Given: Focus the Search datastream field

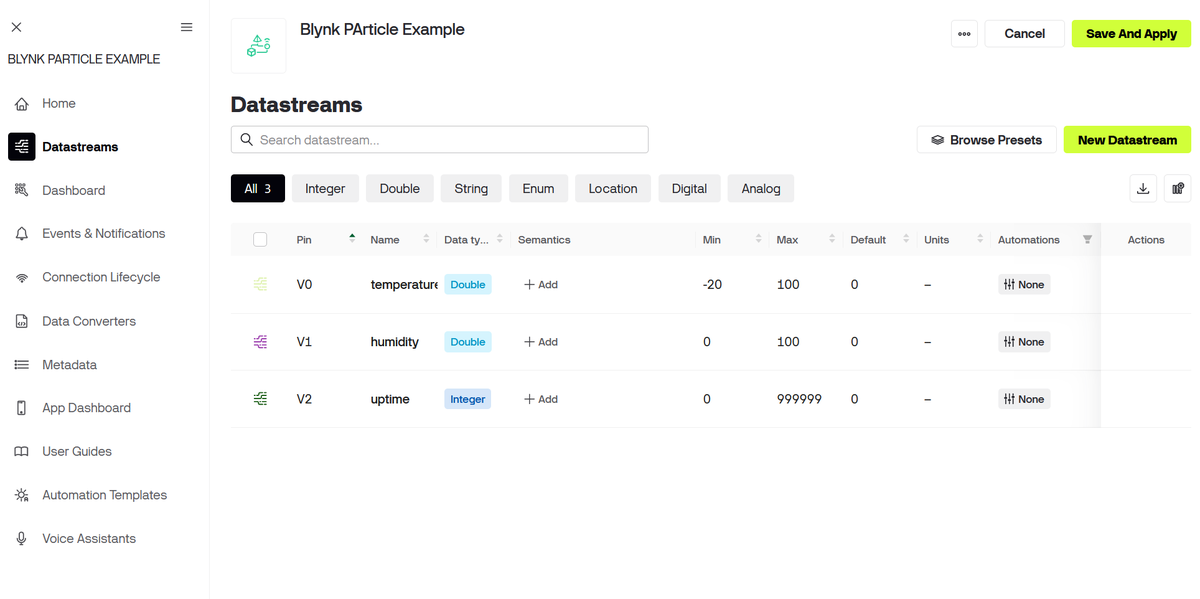Looking at the screenshot, I should click(440, 140).
